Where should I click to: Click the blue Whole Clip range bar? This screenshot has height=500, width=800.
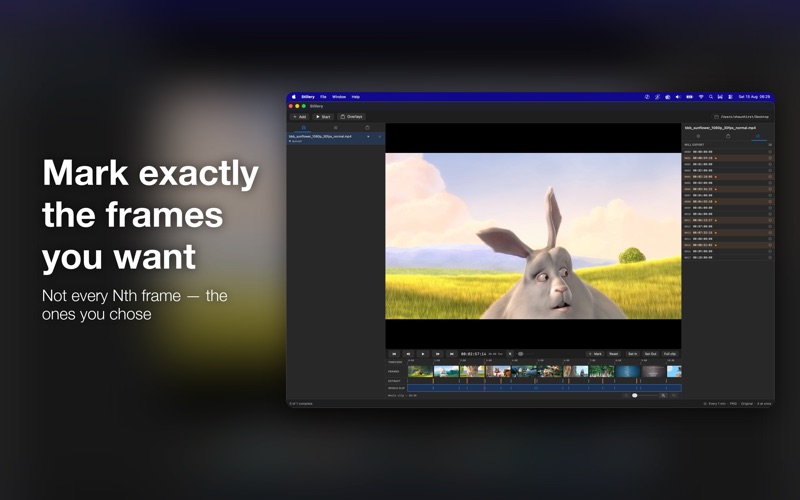[x=544, y=388]
